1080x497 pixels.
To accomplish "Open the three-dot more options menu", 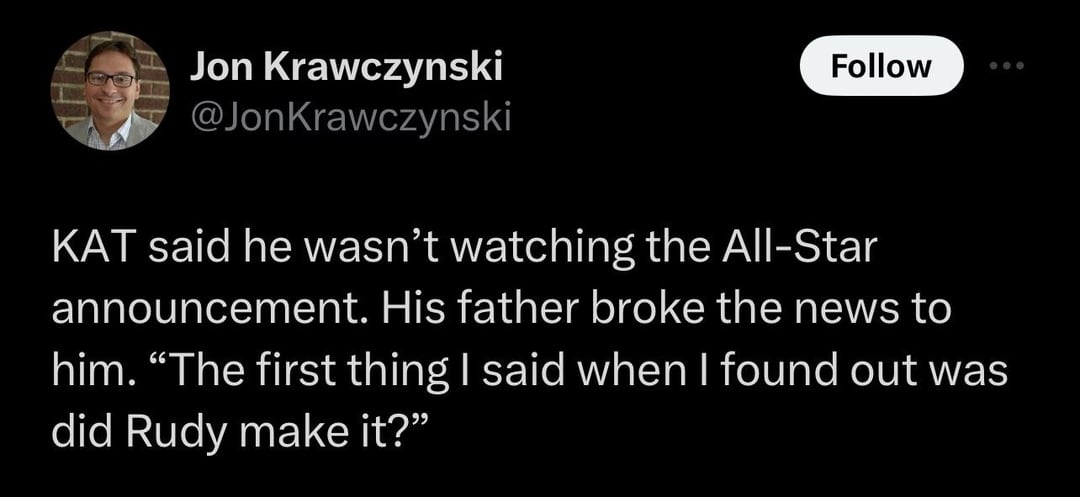I will (x=1007, y=64).
